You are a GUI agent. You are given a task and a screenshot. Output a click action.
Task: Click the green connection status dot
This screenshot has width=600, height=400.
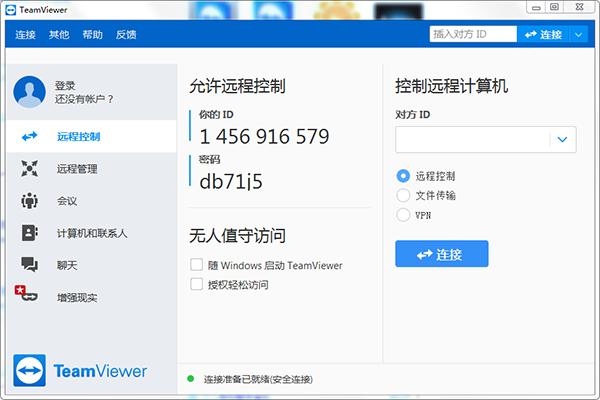tap(191, 379)
